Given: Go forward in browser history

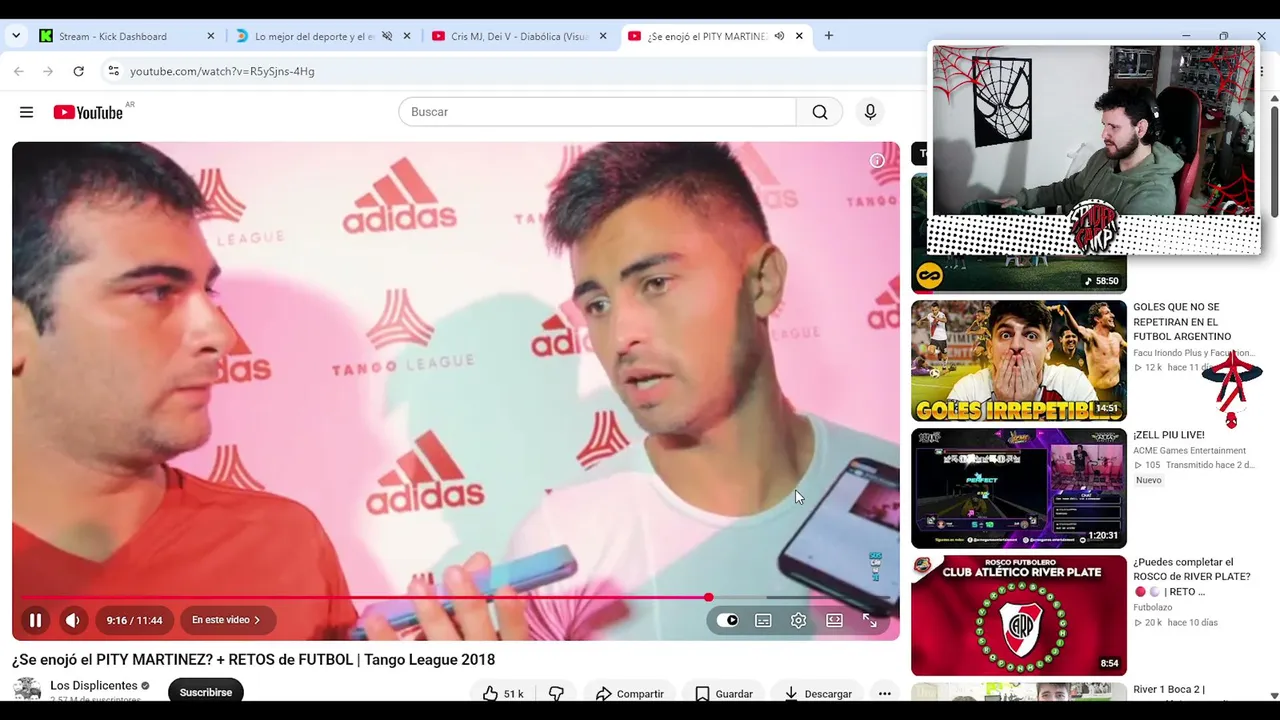Looking at the screenshot, I should click(48, 71).
